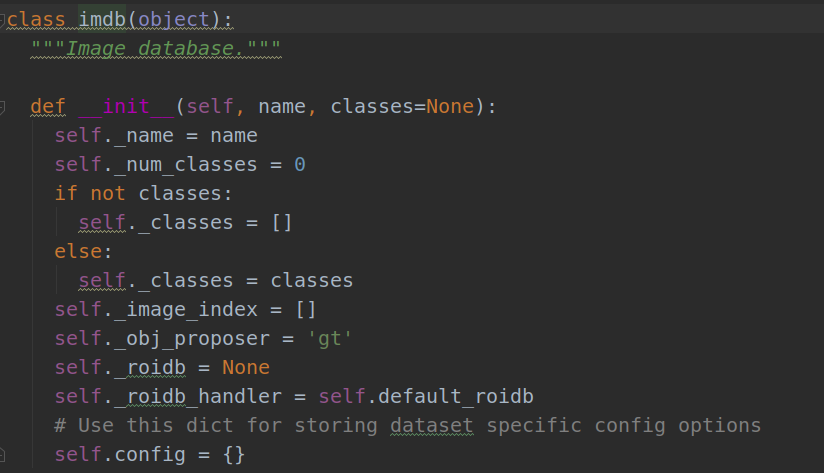
Task: Click the imdb class name
Action: 103,19
